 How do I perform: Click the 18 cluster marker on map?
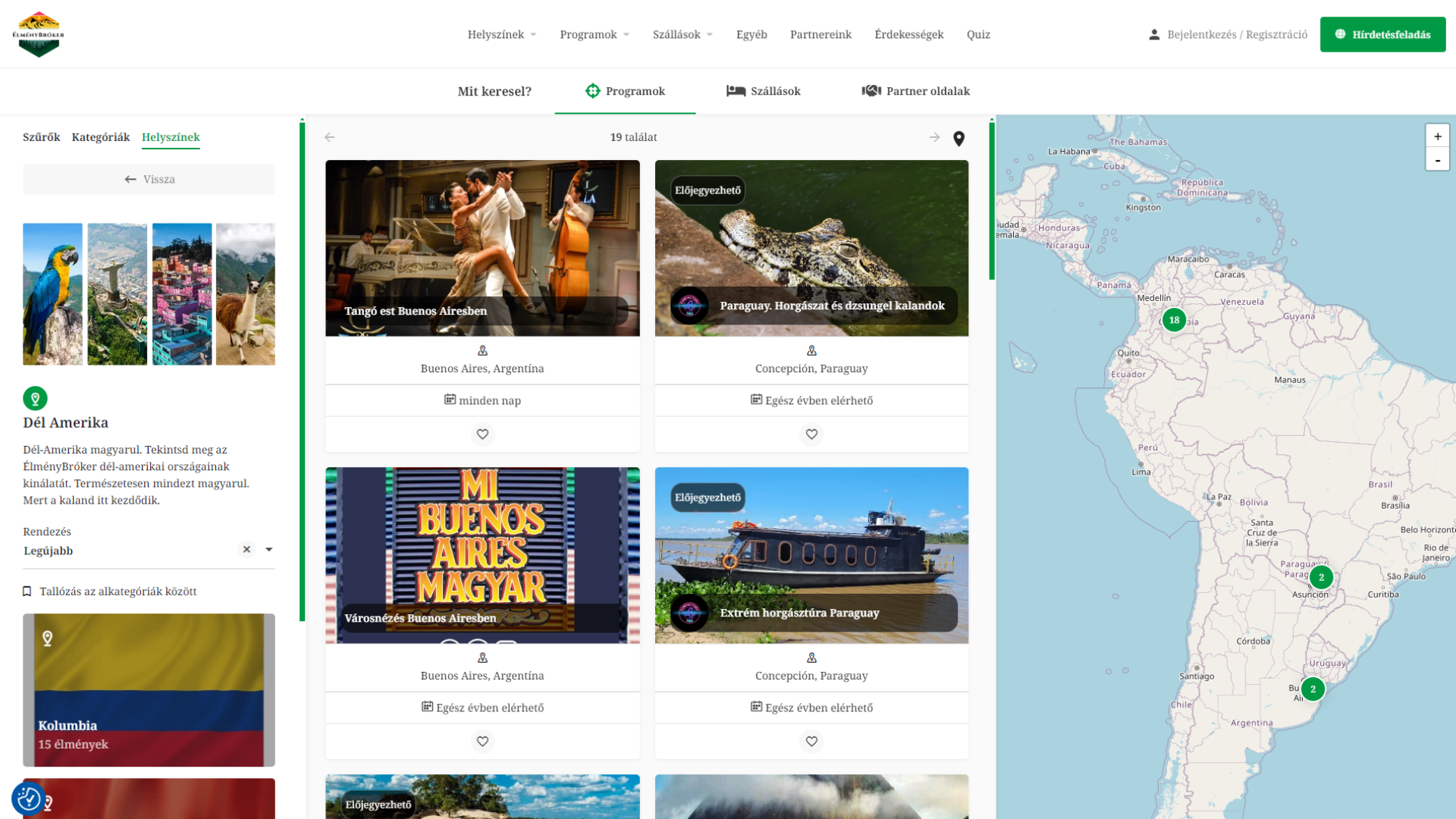pos(1174,320)
